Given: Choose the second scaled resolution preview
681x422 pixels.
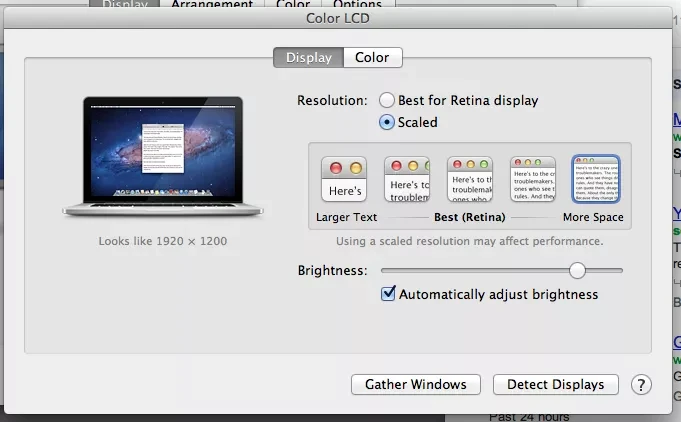Looking at the screenshot, I should point(407,180).
